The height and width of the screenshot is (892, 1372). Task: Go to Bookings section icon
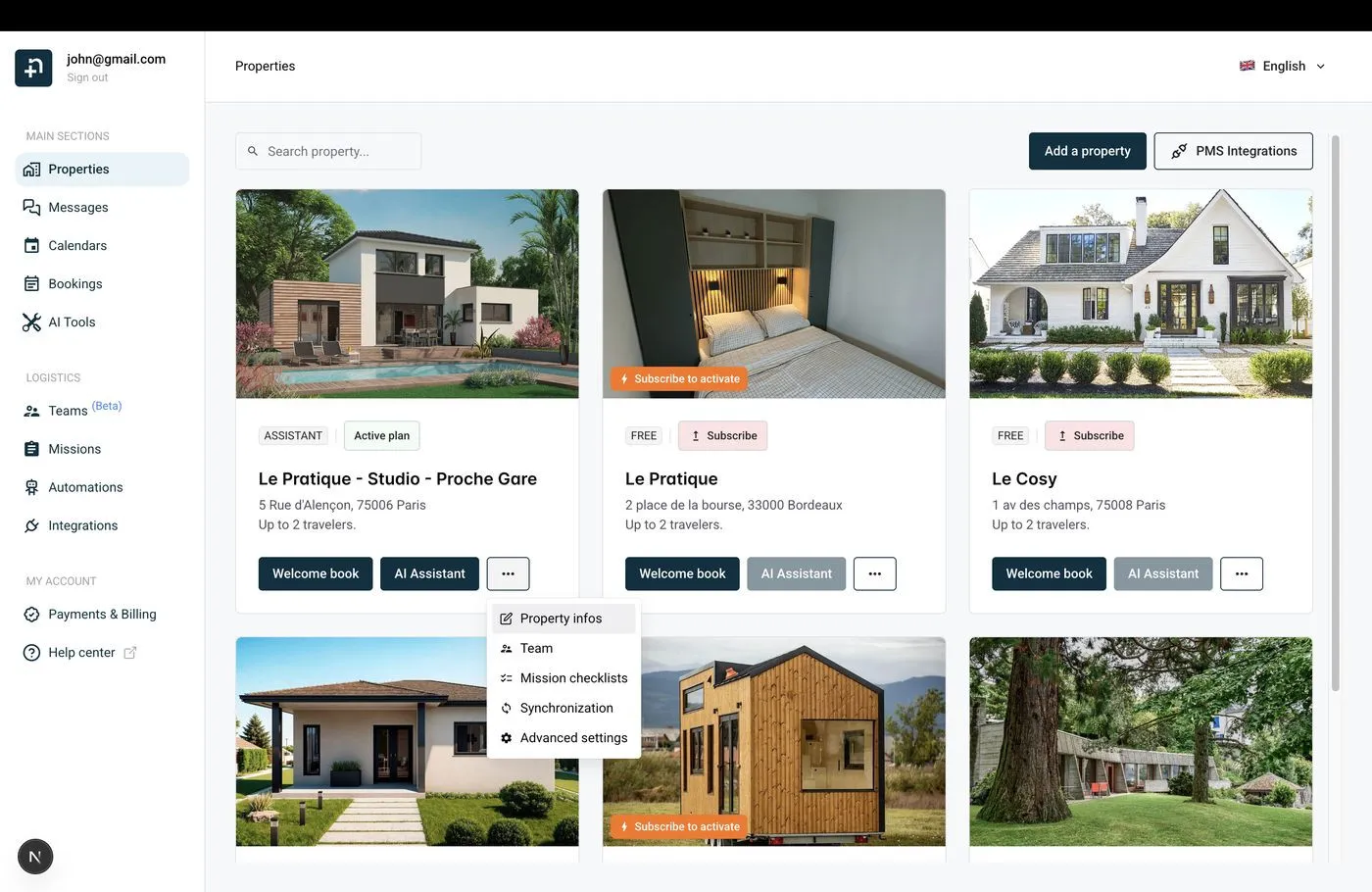31,284
